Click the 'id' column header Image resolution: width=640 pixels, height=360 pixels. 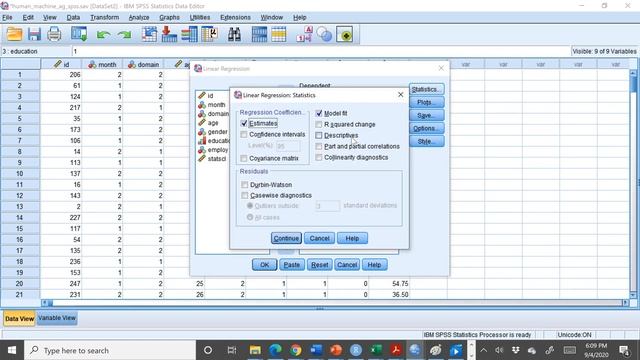[x=61, y=64]
